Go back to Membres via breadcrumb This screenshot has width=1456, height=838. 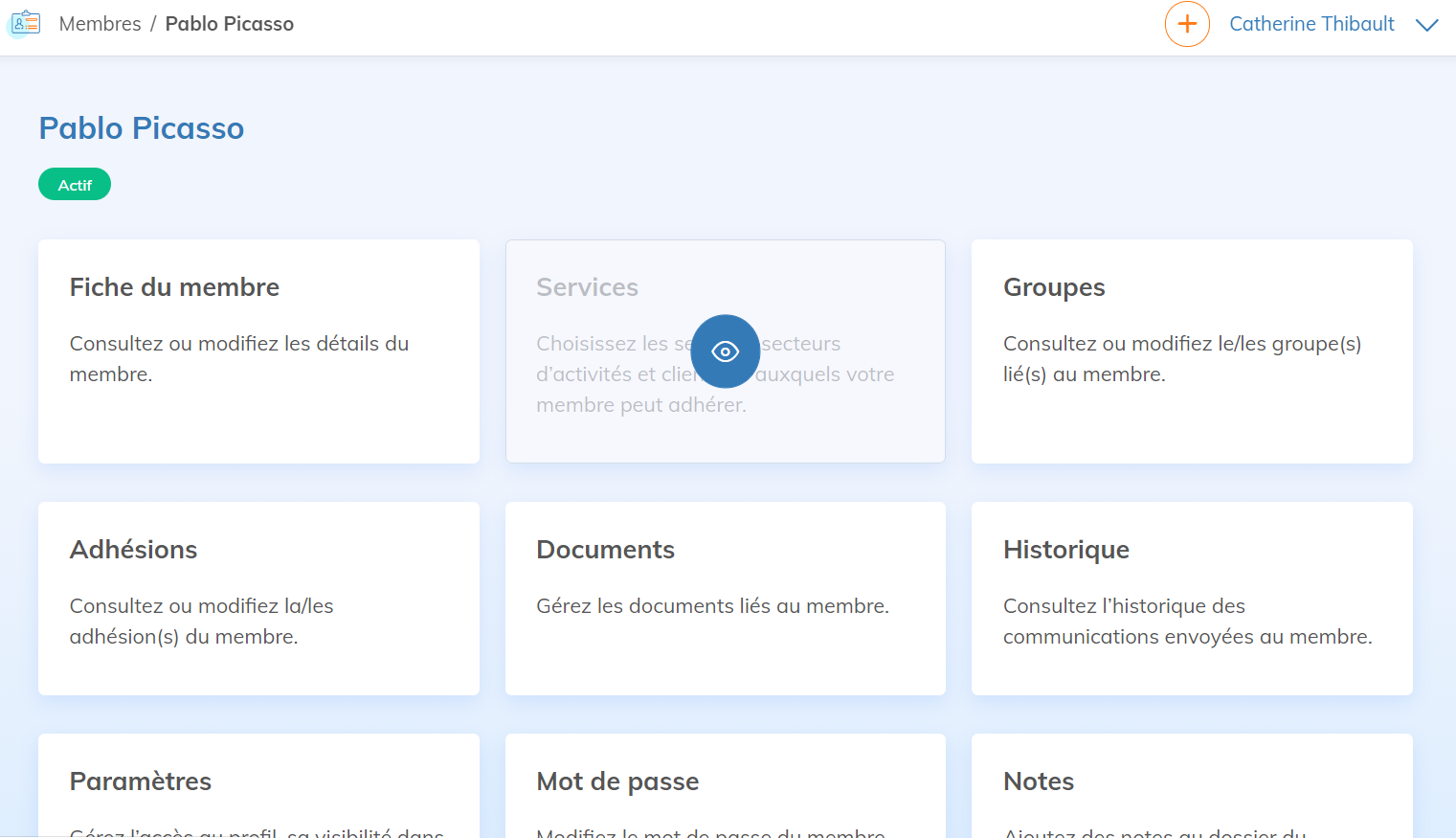click(100, 24)
